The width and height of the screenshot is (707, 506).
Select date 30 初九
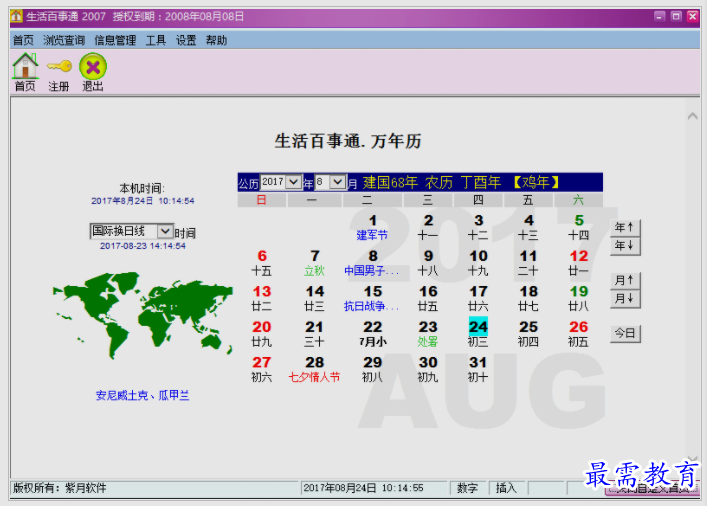[x=428, y=369]
